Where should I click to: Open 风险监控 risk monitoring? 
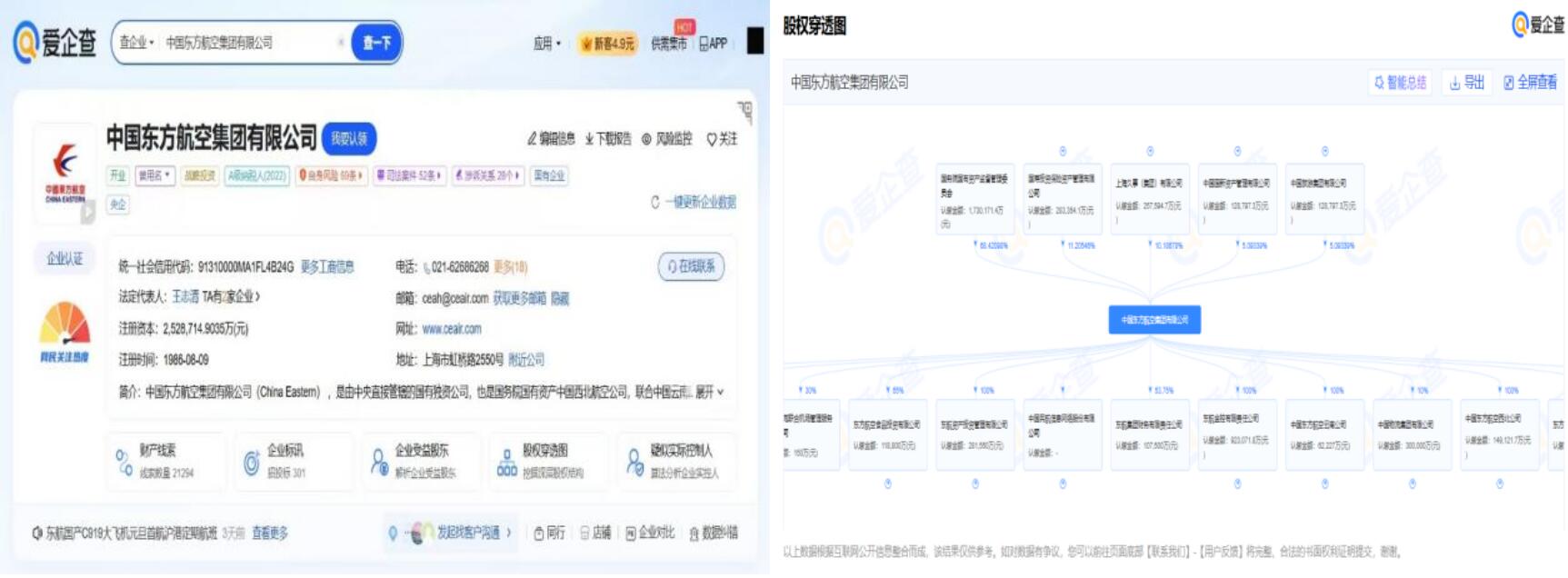click(x=666, y=139)
